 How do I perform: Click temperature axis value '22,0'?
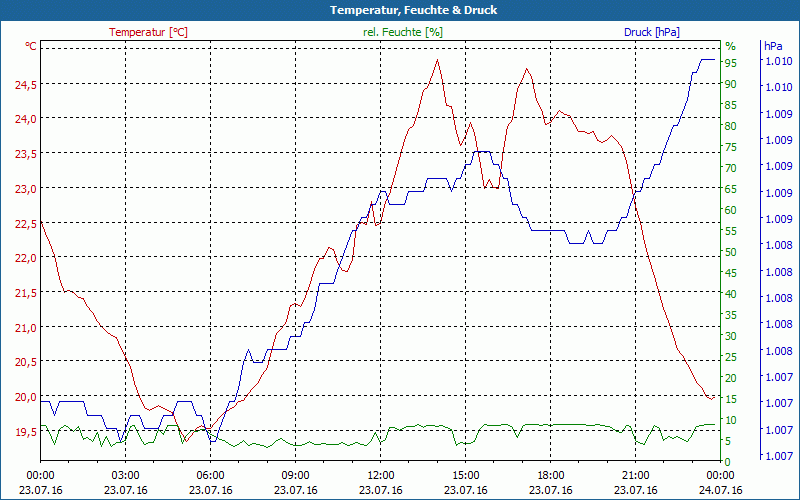click(26, 259)
